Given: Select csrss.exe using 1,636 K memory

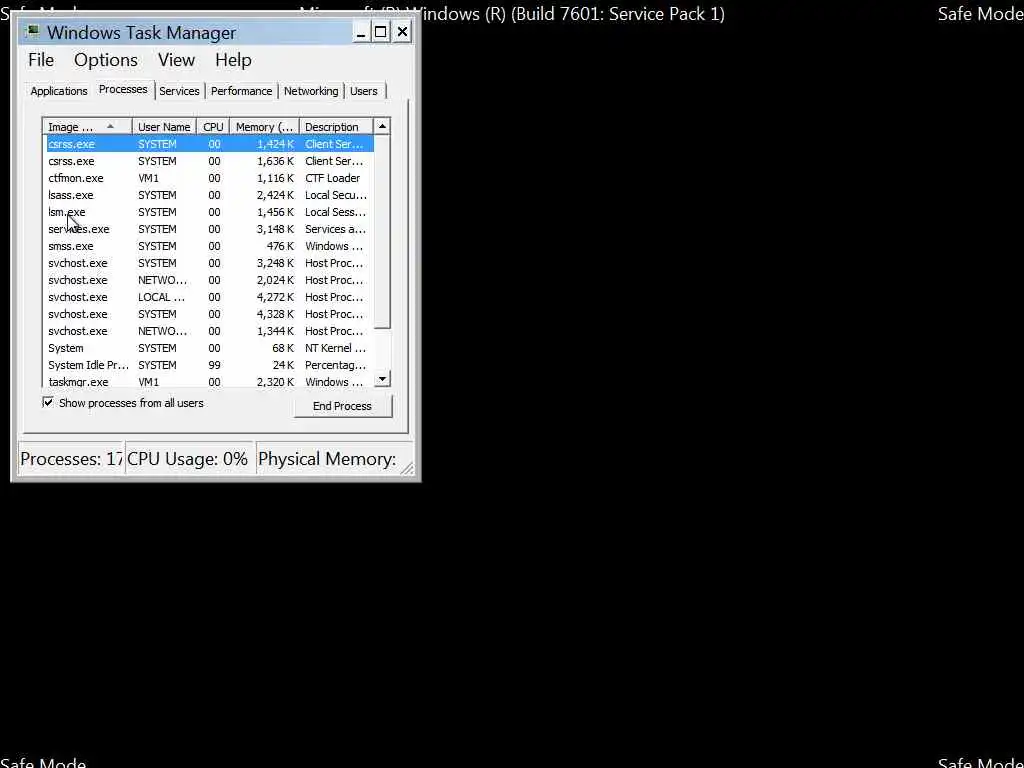Looking at the screenshot, I should click(x=209, y=161).
